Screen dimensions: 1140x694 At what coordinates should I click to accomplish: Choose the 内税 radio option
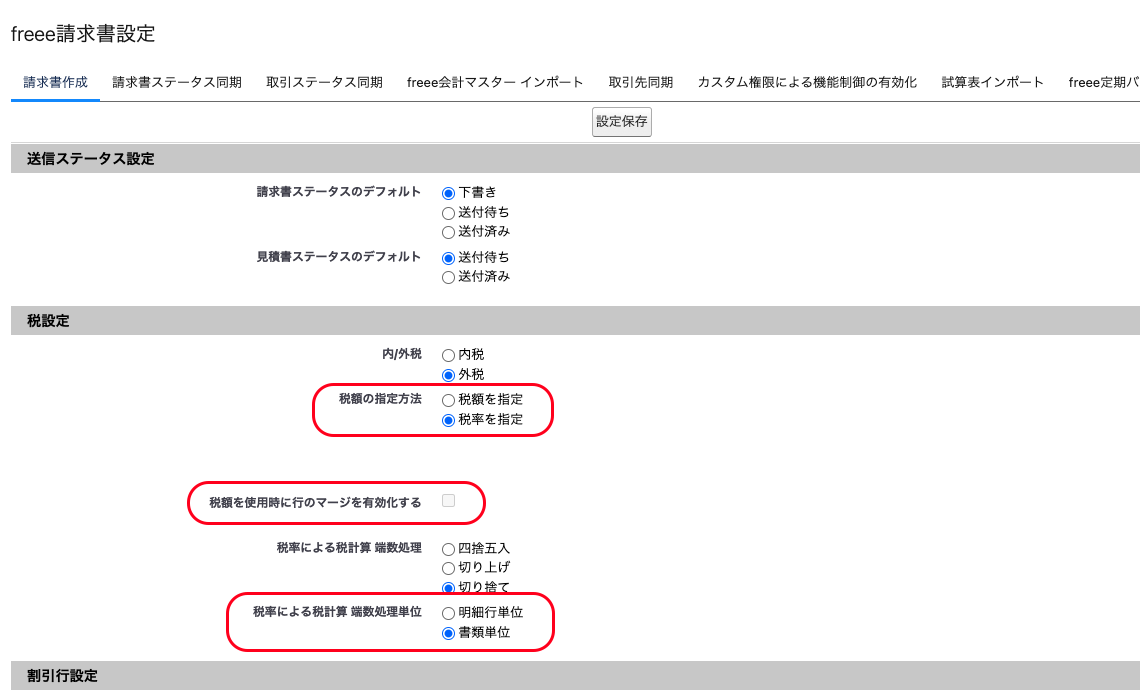point(449,355)
